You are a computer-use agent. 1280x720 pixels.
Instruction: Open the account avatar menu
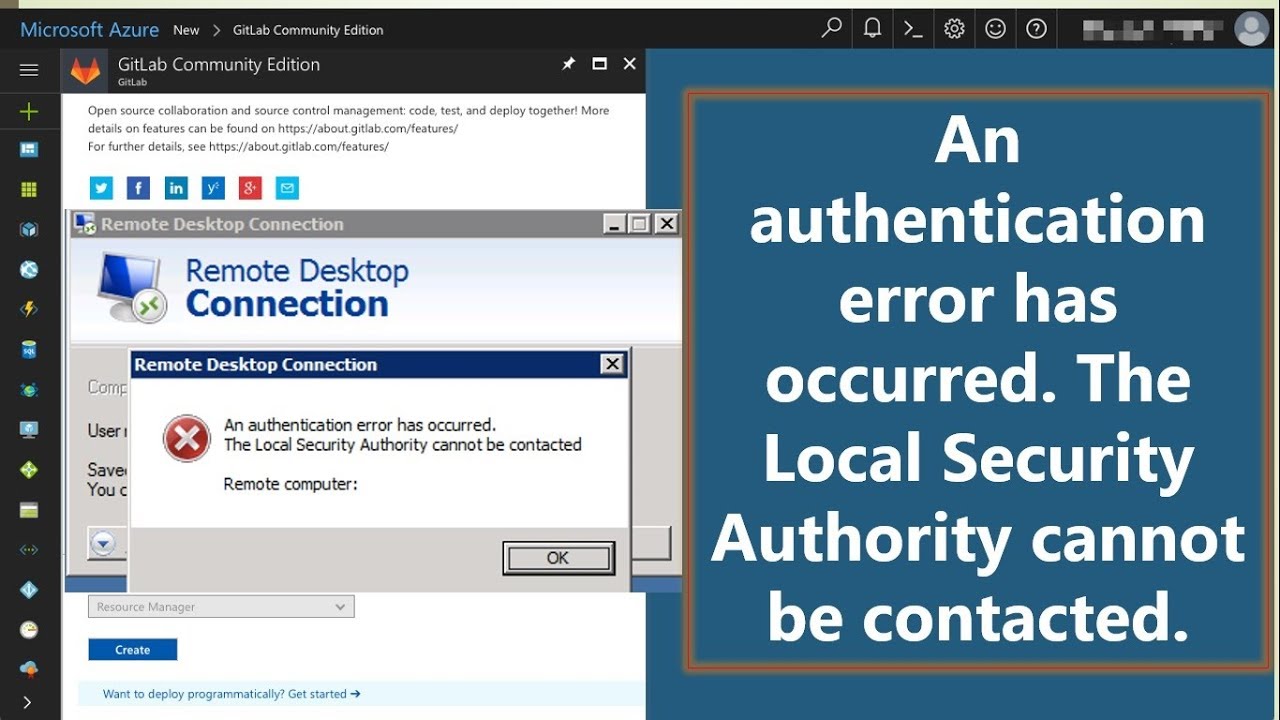pos(1251,29)
